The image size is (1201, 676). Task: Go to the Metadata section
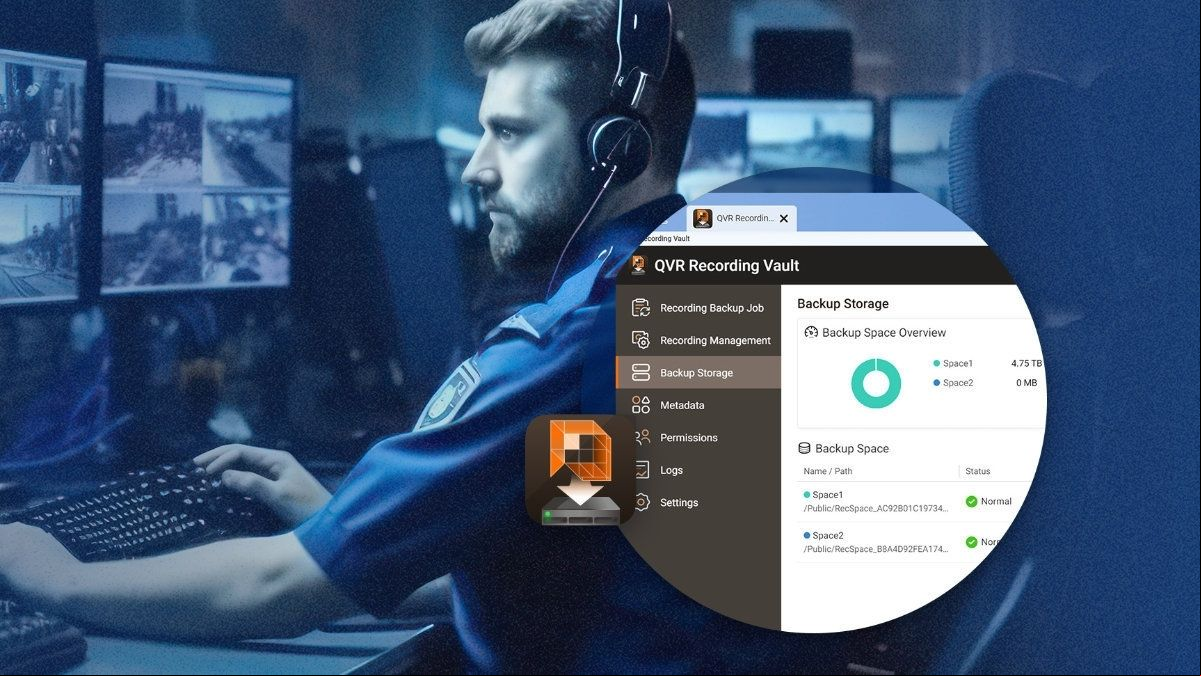699,405
